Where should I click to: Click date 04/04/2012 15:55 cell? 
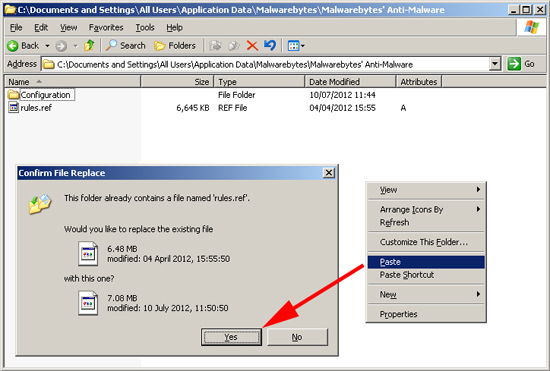(x=342, y=108)
